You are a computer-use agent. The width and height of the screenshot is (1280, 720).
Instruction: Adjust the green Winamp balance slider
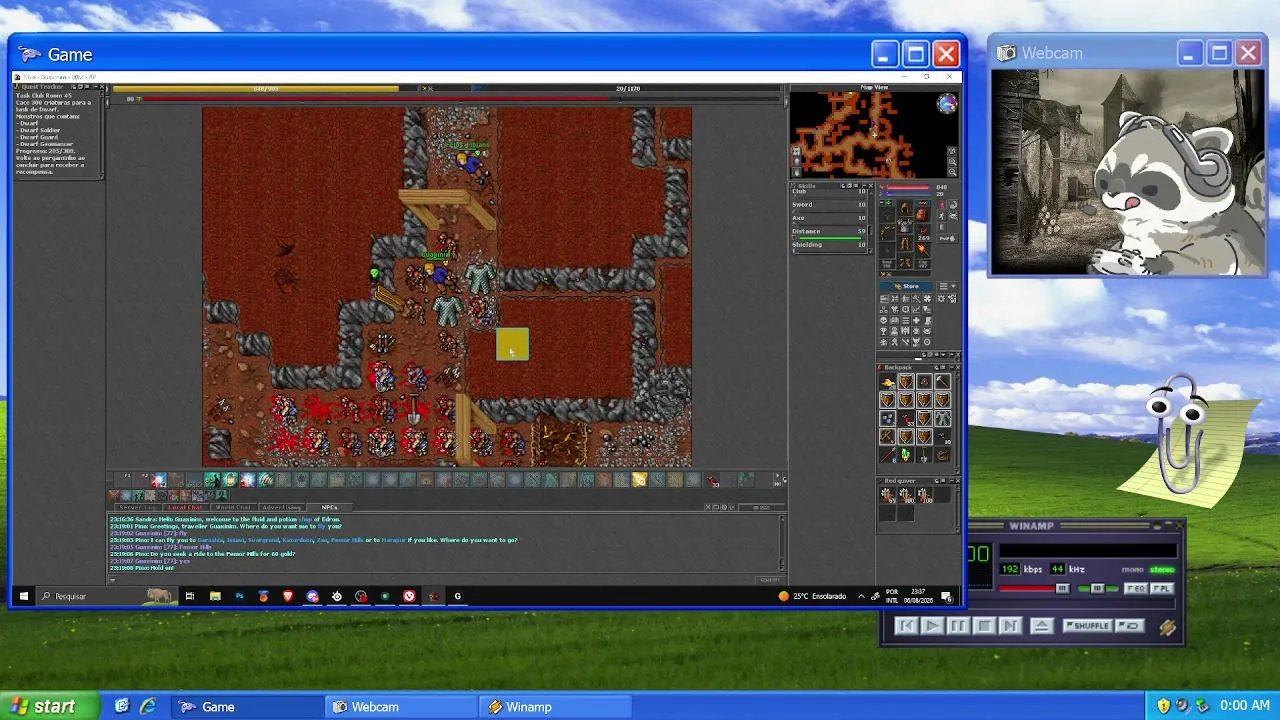[x=1097, y=589]
